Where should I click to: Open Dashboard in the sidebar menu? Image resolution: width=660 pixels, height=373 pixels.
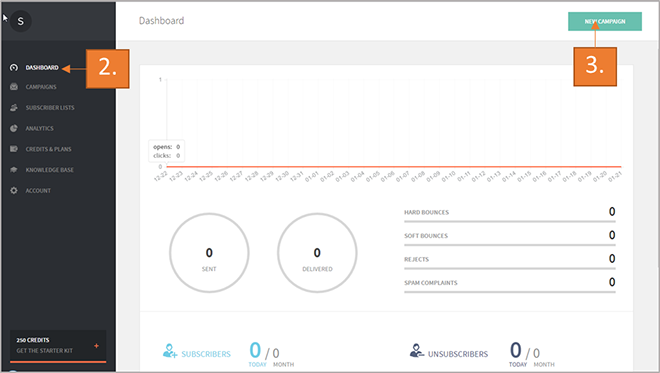(x=42, y=67)
